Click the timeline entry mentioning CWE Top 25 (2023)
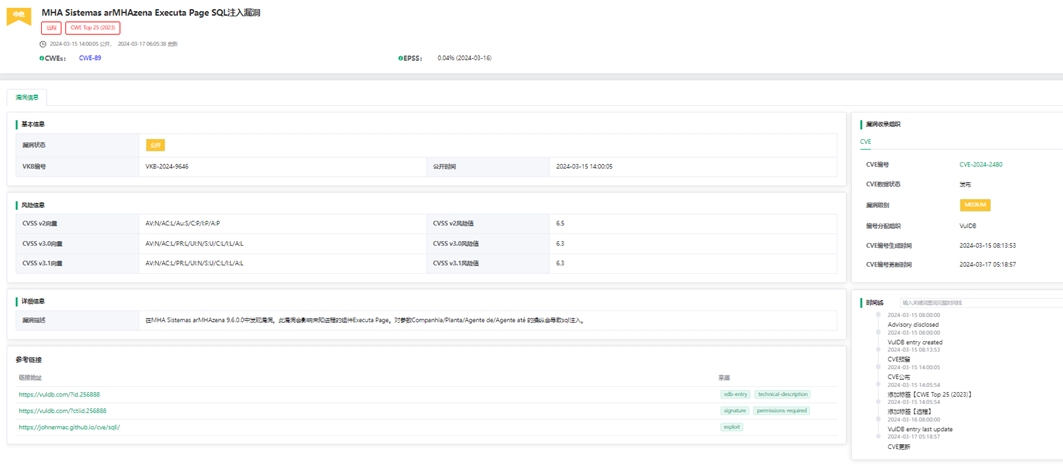This screenshot has height=464, width=1063. click(930, 394)
